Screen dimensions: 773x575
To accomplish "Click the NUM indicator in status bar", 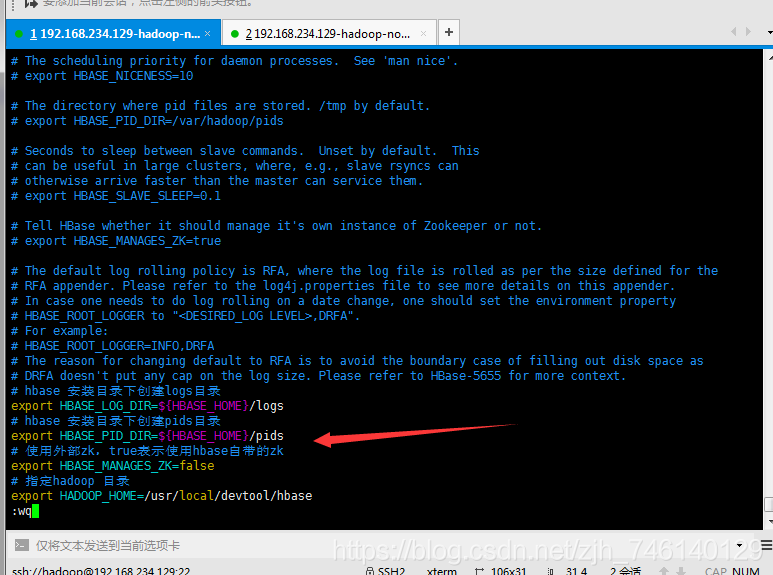I will 745,571.
